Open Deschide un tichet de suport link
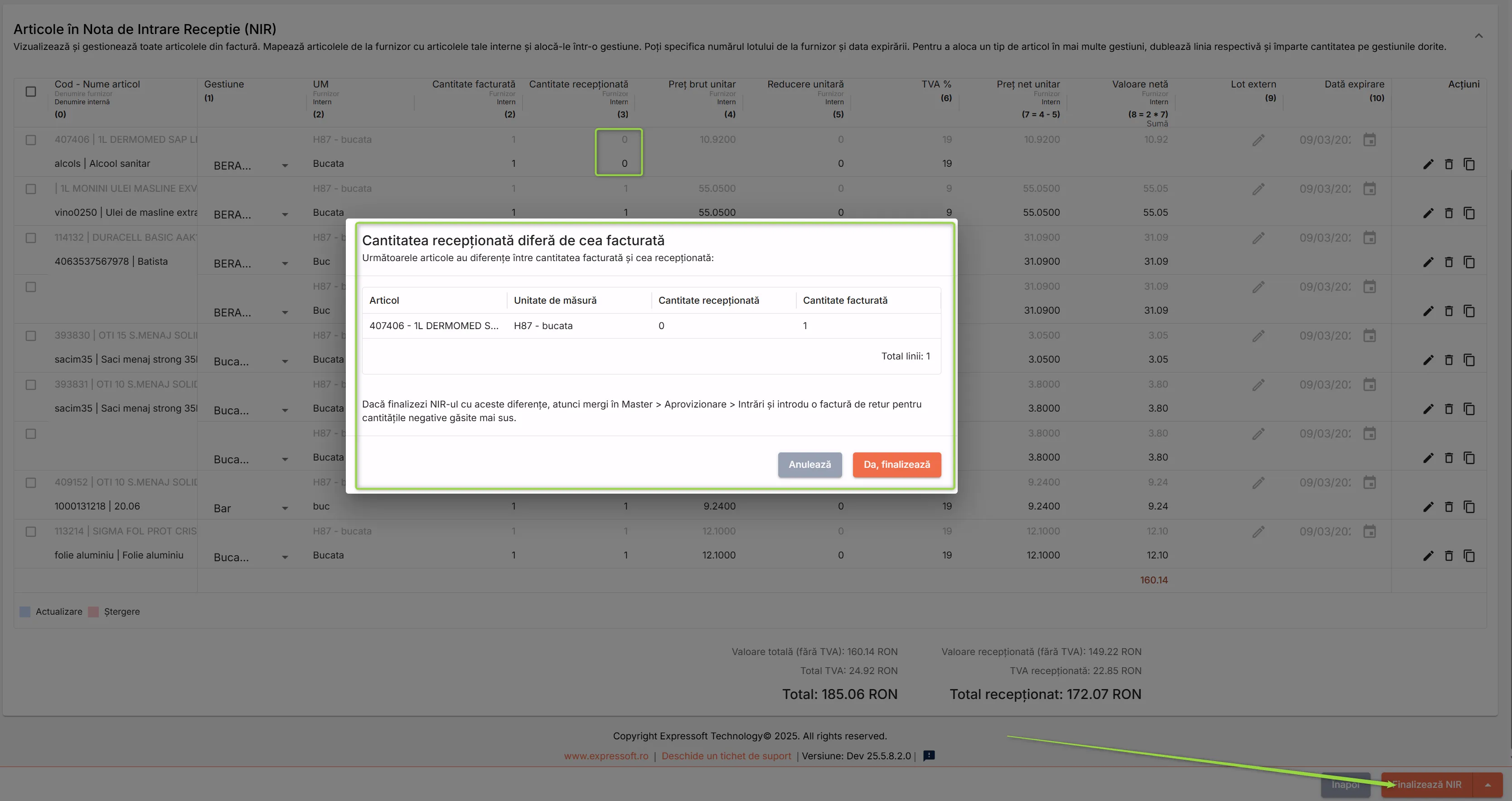Viewport: 1512px width, 801px height. [x=726, y=756]
